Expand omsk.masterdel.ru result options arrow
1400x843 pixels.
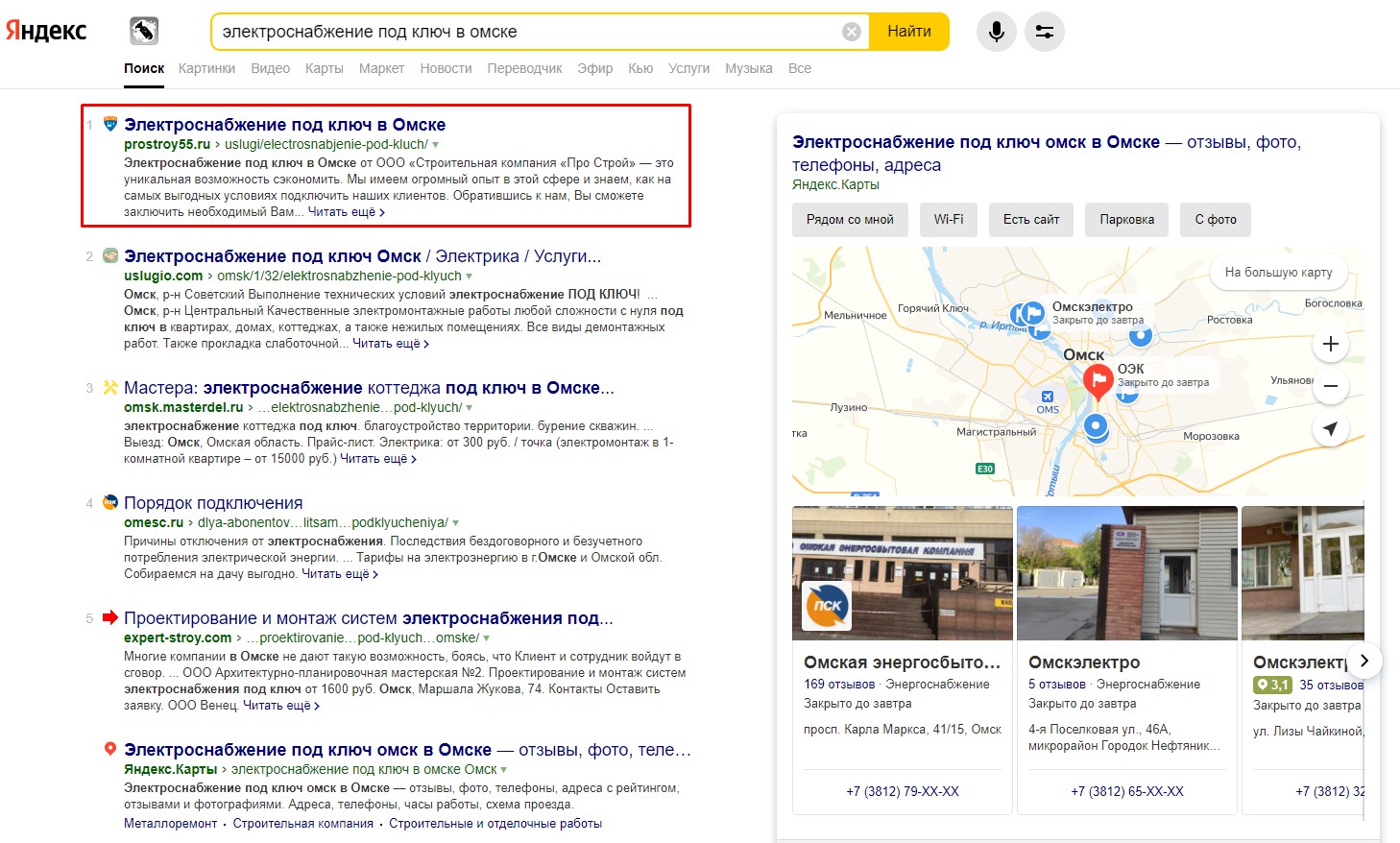click(x=470, y=408)
